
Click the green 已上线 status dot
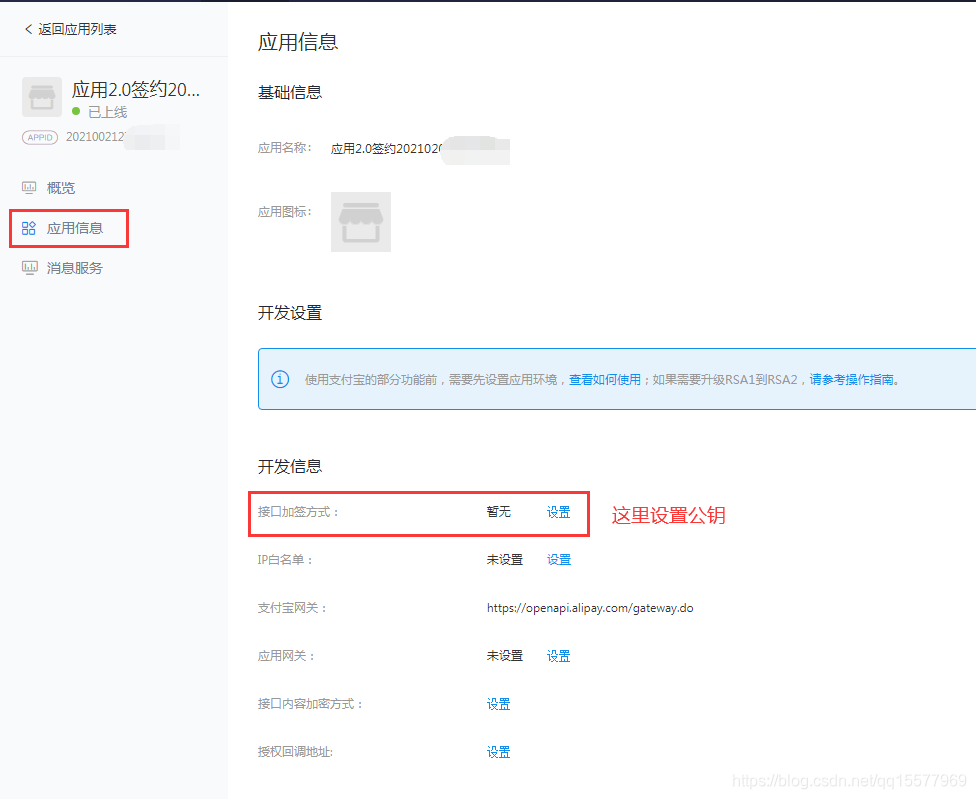pyautogui.click(x=76, y=111)
